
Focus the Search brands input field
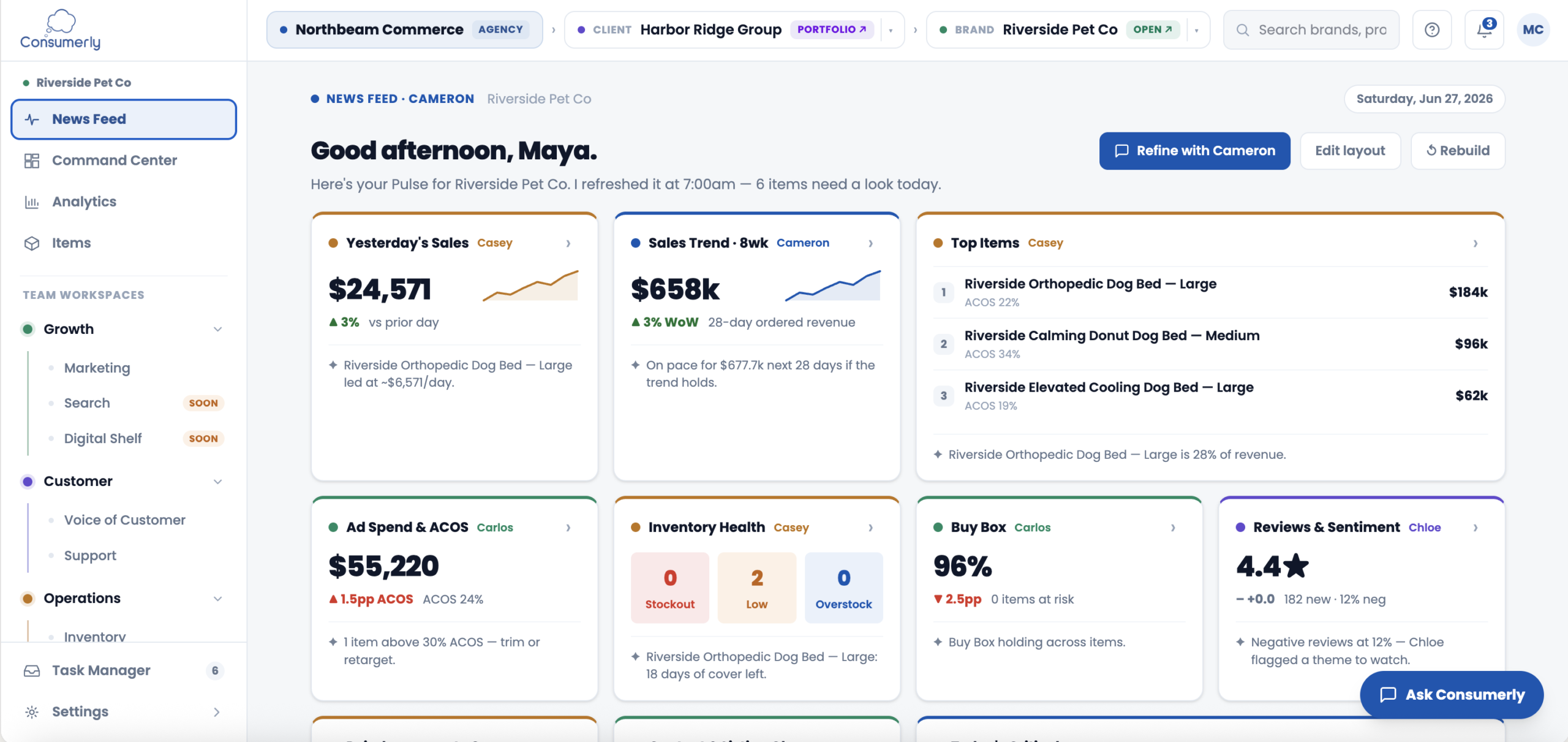(1311, 29)
